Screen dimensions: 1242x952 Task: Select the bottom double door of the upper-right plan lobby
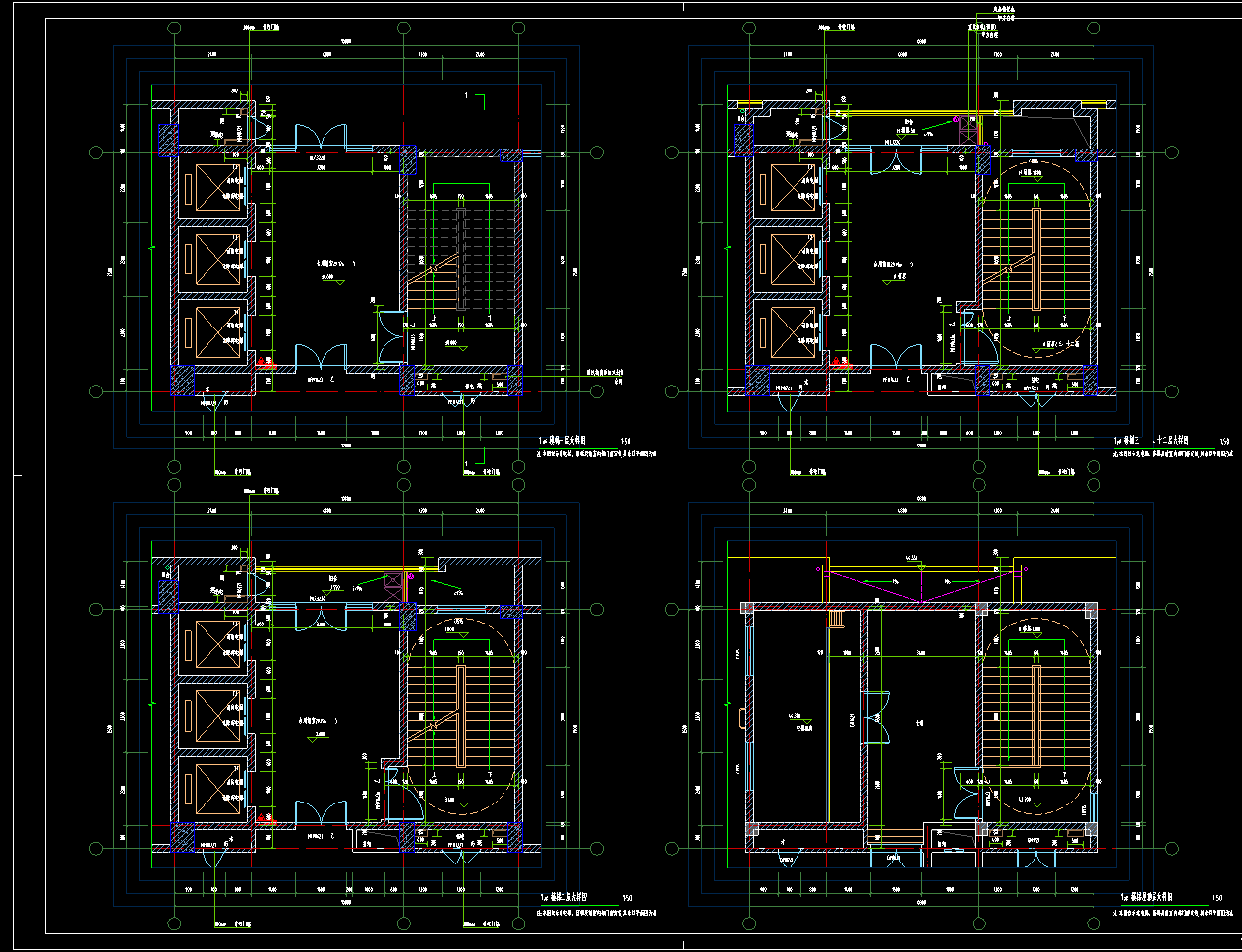point(895,357)
